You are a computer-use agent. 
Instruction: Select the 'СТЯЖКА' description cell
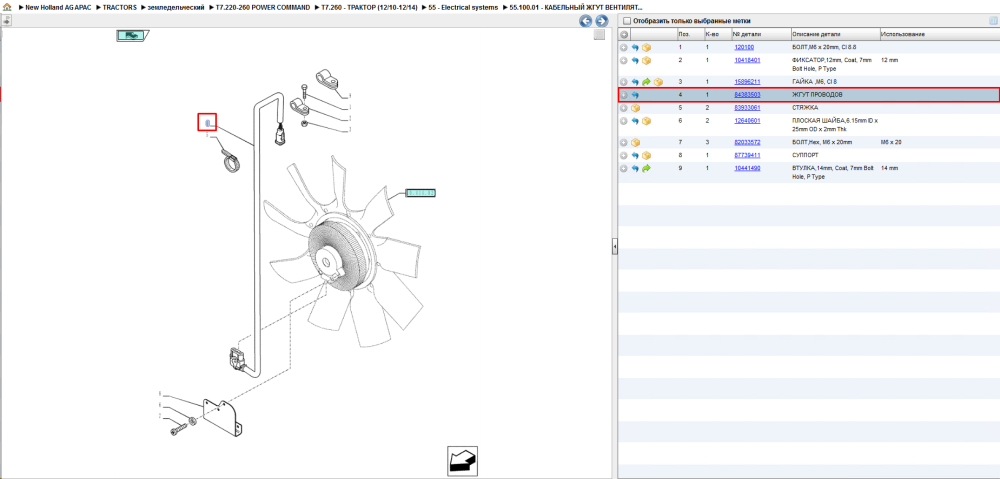pos(803,108)
